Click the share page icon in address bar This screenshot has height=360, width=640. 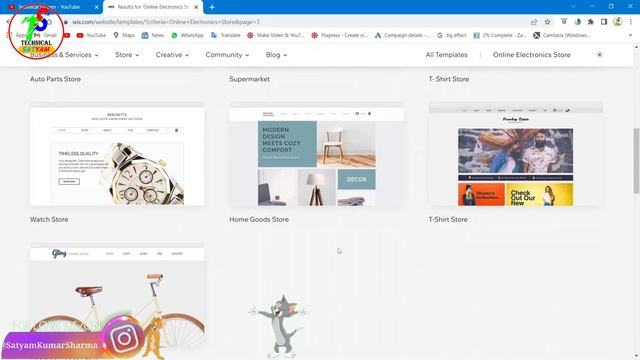[x=534, y=22]
